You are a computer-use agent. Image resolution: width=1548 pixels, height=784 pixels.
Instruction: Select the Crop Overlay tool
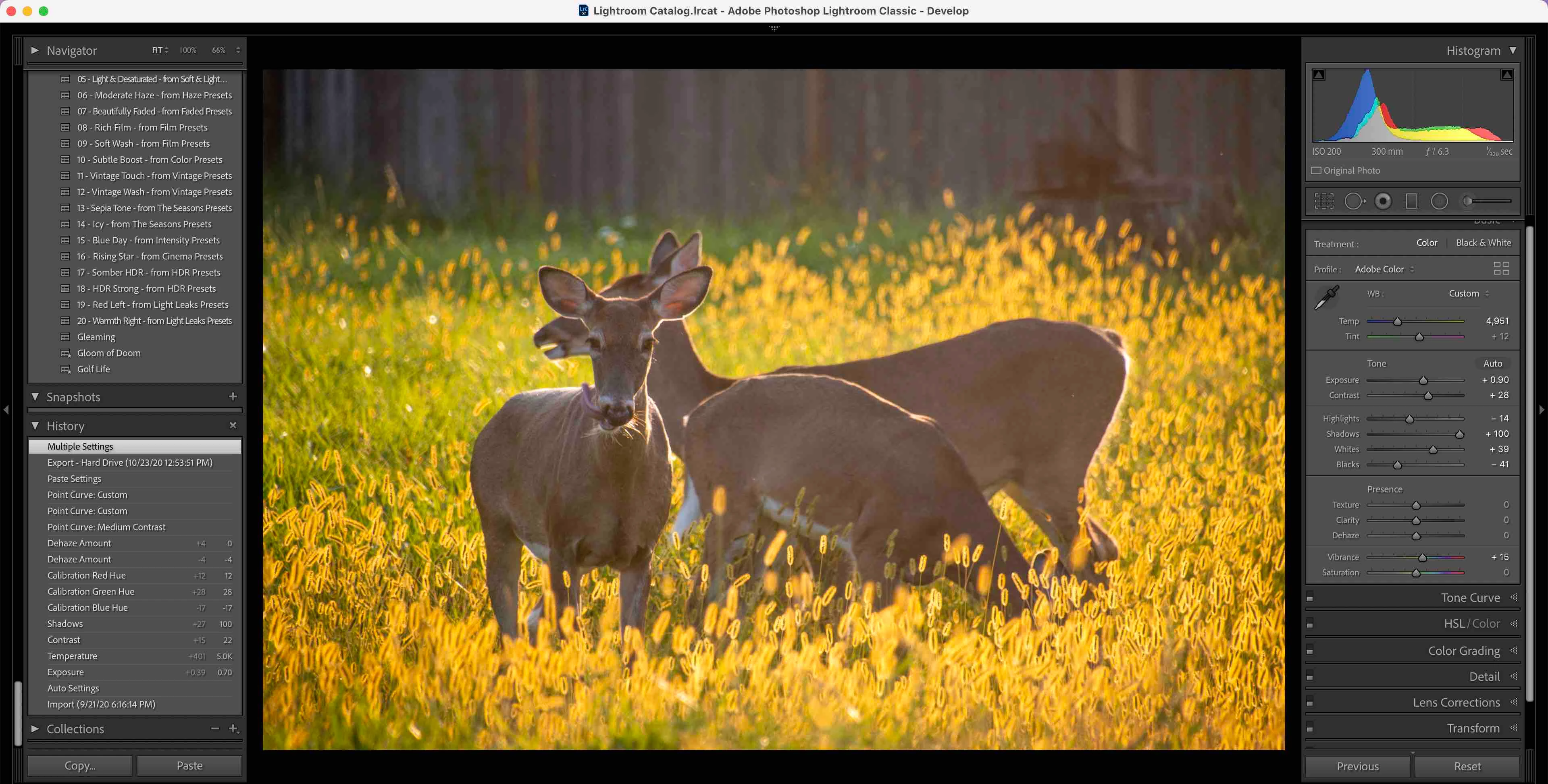point(1324,201)
